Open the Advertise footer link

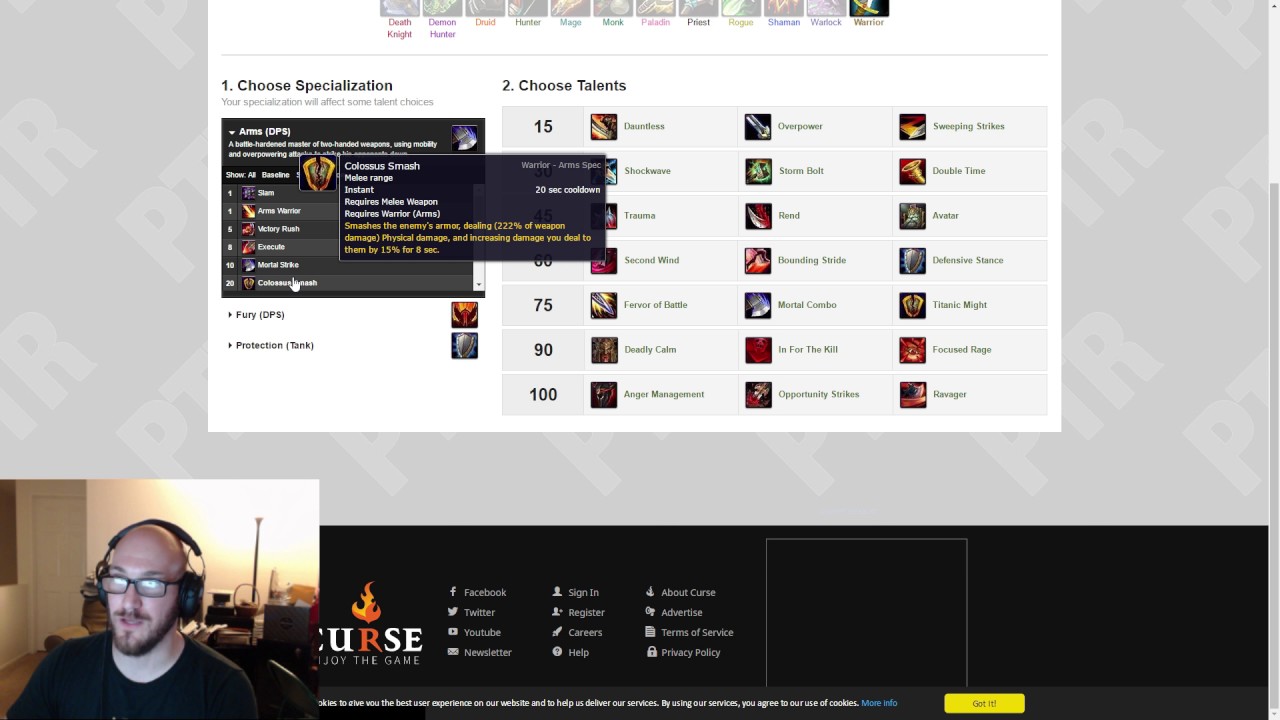(x=681, y=613)
